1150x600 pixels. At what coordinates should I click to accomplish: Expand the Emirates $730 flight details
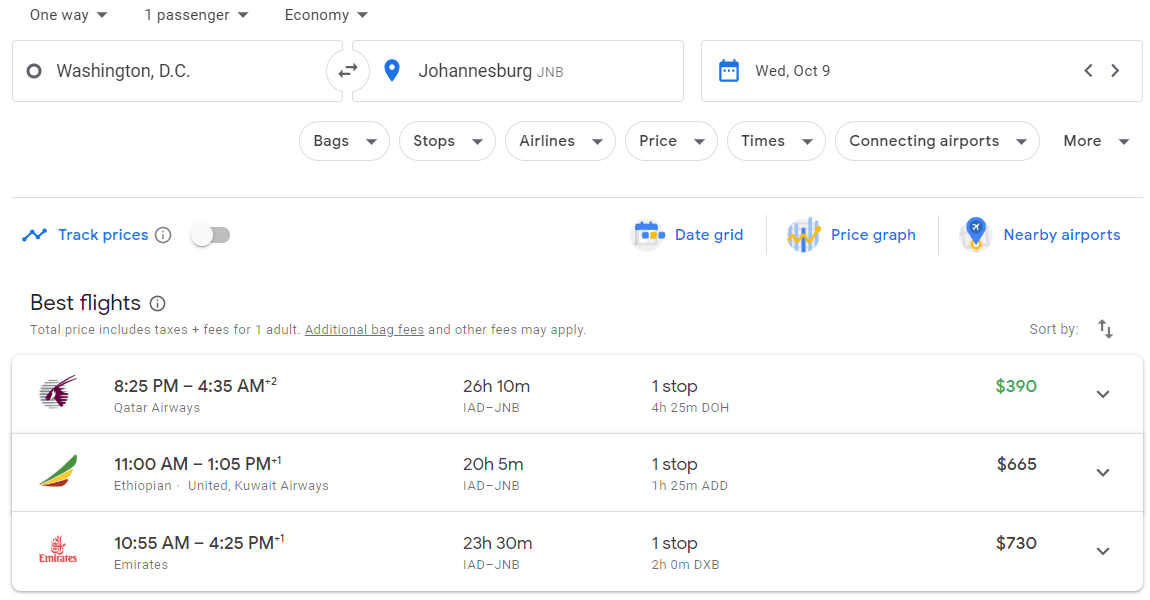coord(1103,551)
